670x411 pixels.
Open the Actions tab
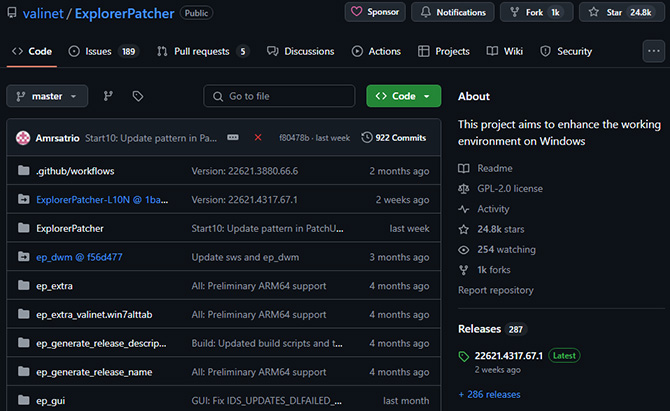tap(376, 51)
